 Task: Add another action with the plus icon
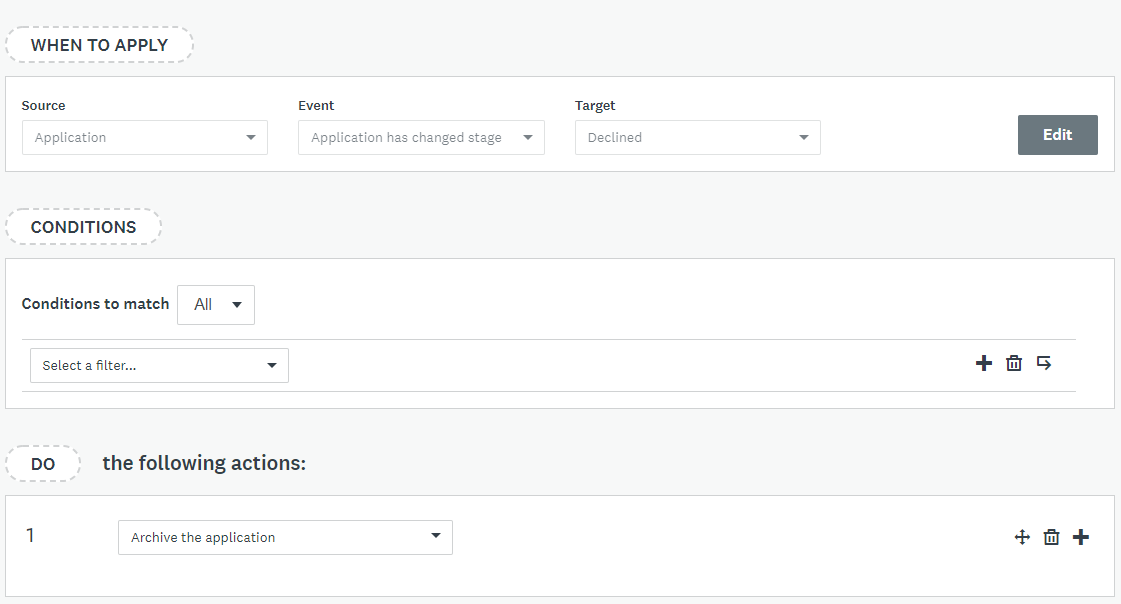1081,537
